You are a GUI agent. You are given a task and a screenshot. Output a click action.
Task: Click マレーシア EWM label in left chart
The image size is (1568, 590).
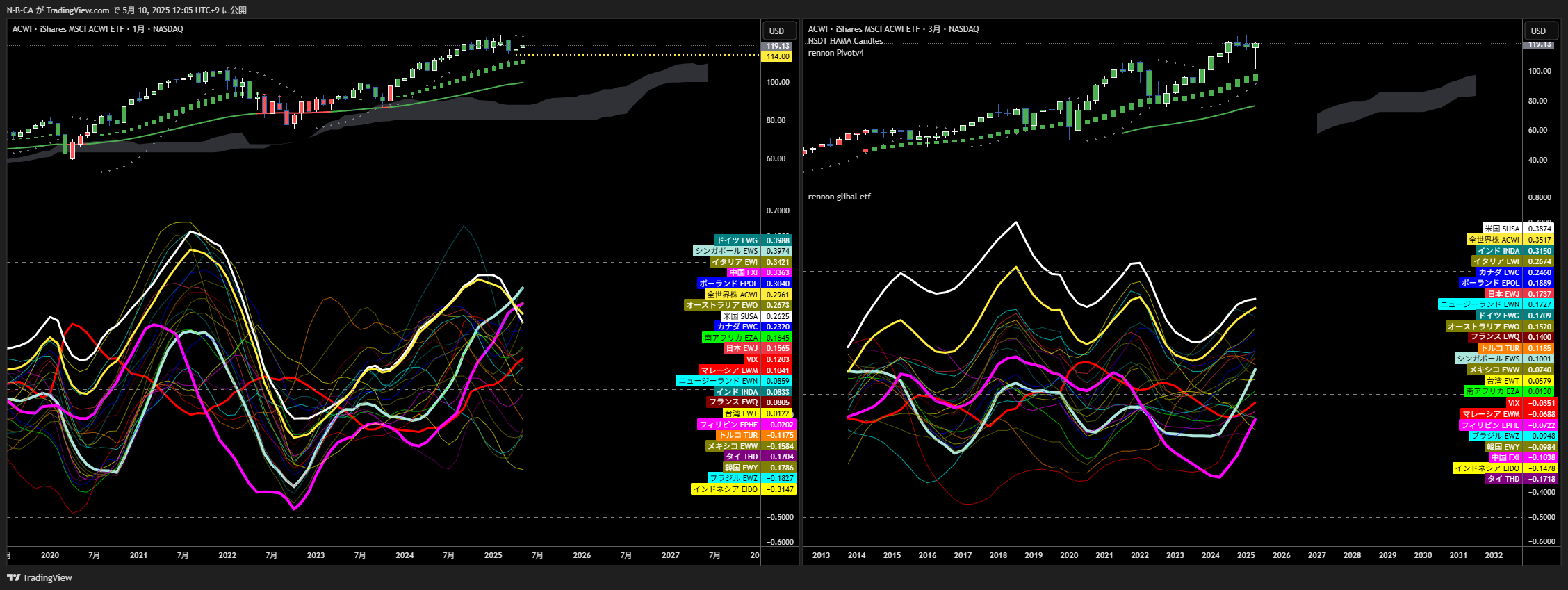(x=730, y=370)
